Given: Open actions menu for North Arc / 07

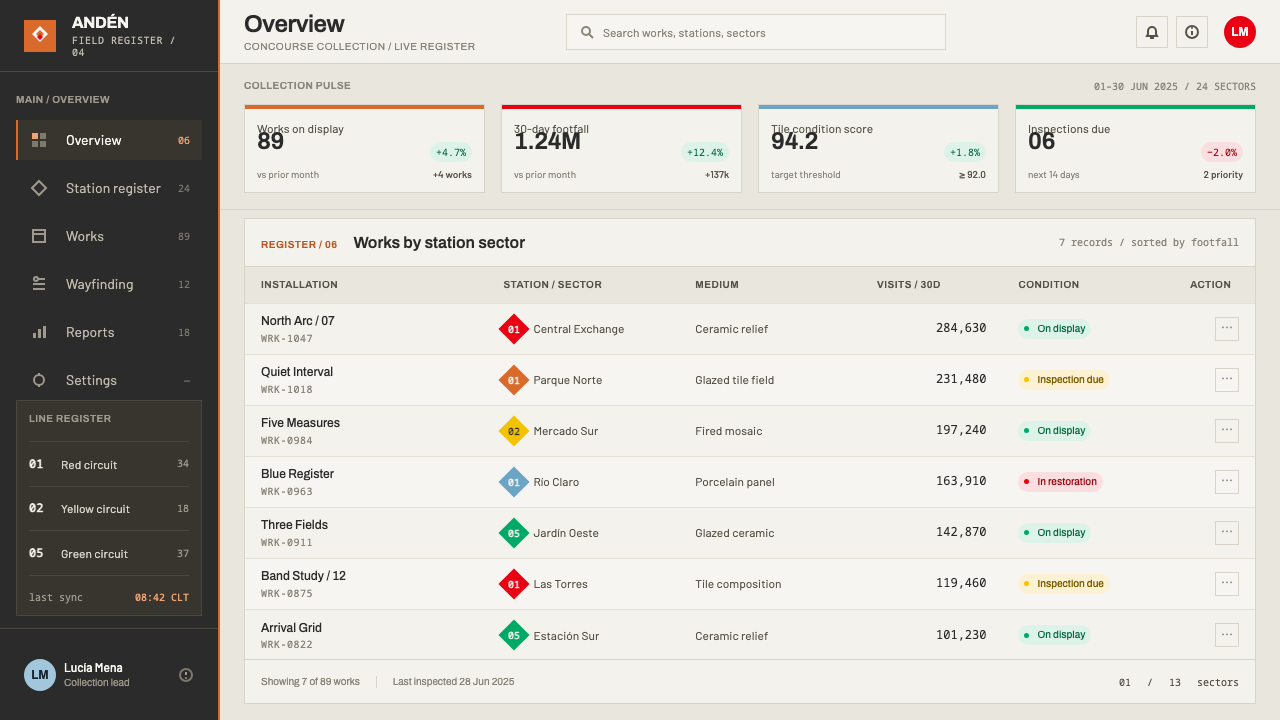Looking at the screenshot, I should point(1227,329).
